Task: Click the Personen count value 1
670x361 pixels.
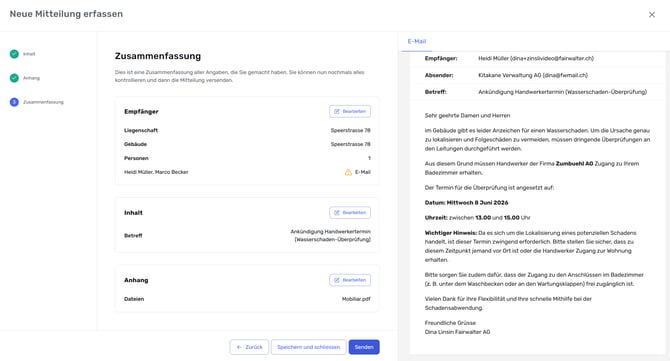Action: coord(369,158)
